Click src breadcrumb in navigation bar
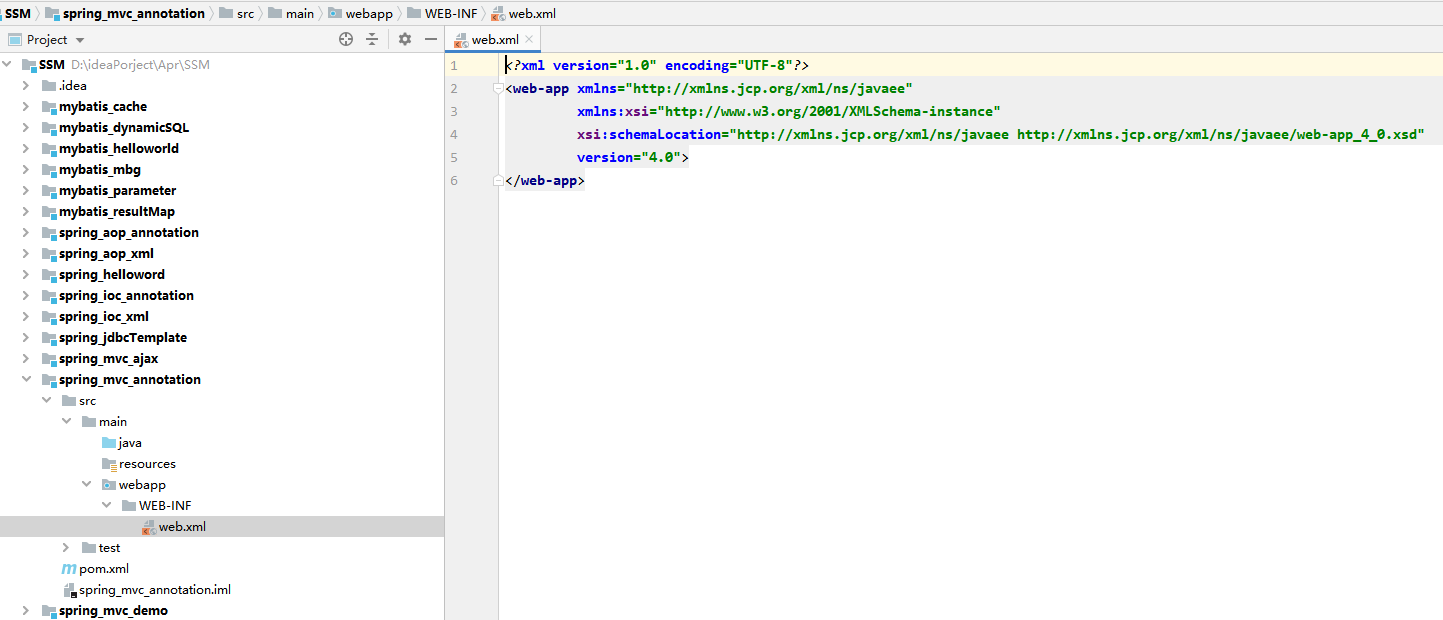This screenshot has width=1443, height=620. click(237, 13)
